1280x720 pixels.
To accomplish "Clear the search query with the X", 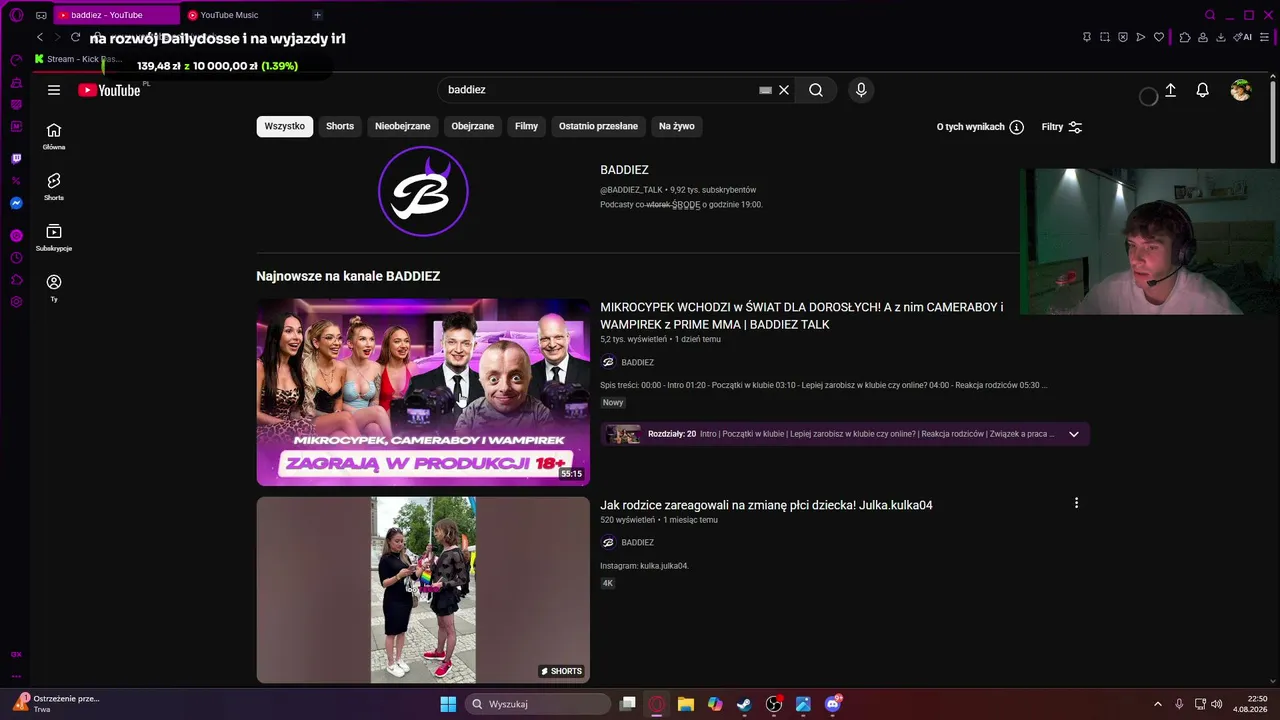I will tap(784, 90).
